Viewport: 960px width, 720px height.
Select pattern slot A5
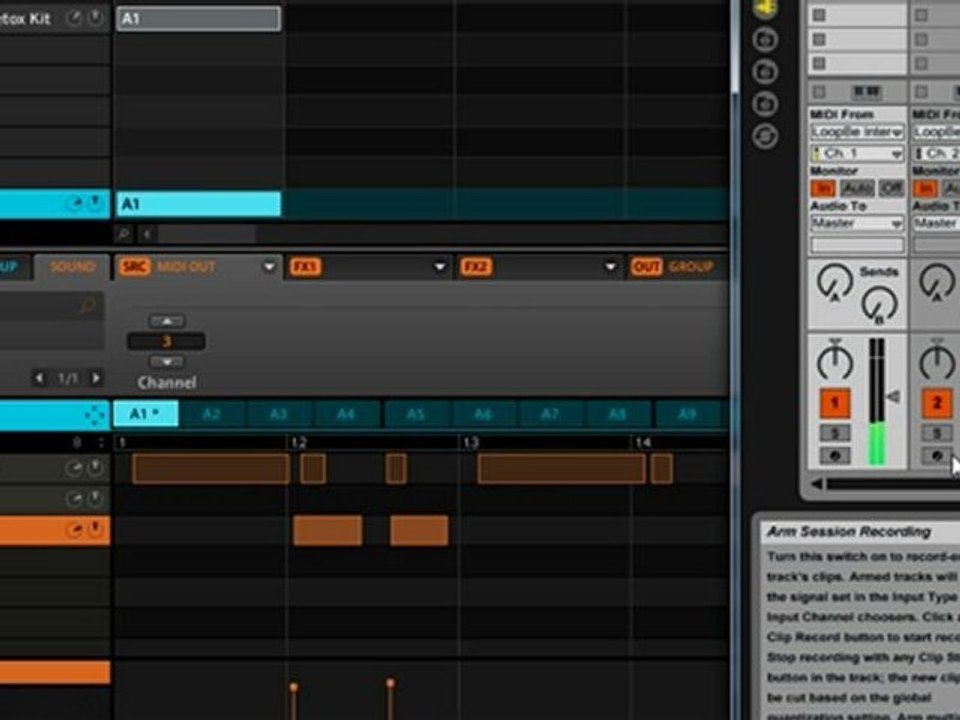(416, 414)
